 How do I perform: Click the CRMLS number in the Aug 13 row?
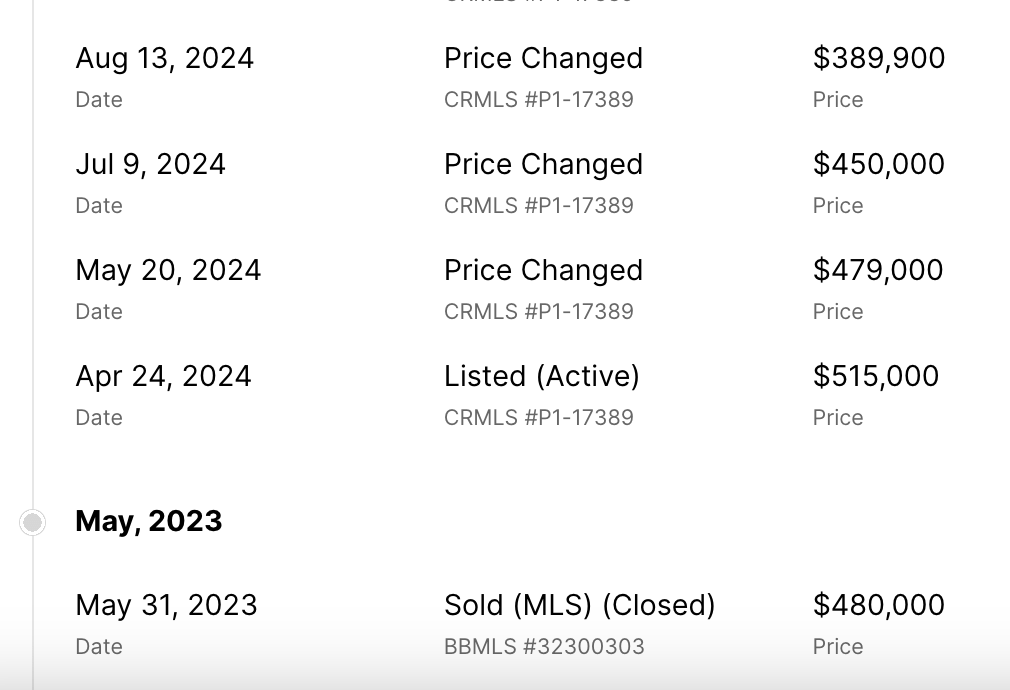[x=539, y=100]
